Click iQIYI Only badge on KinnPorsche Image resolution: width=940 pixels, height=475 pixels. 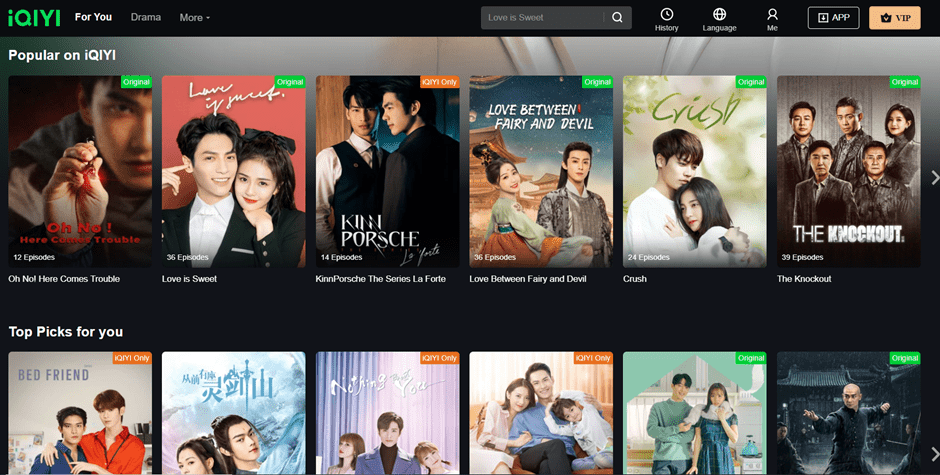(439, 82)
